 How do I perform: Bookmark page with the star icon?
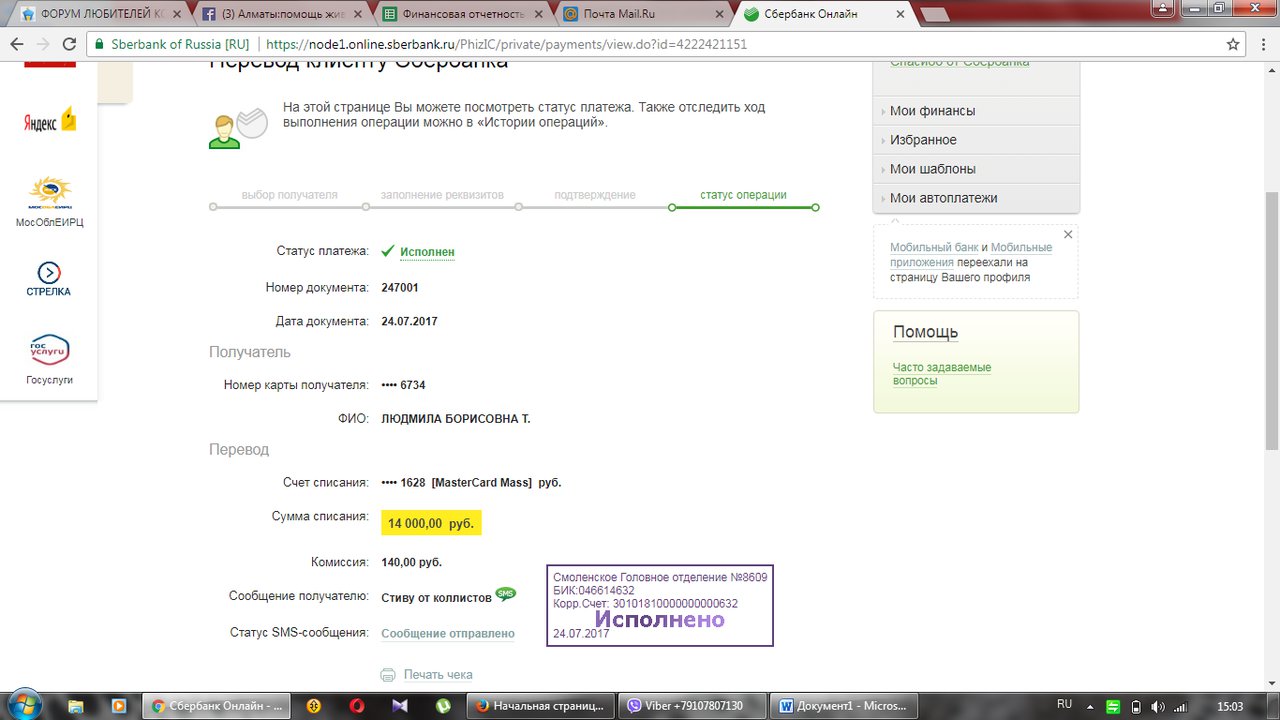[x=1233, y=44]
